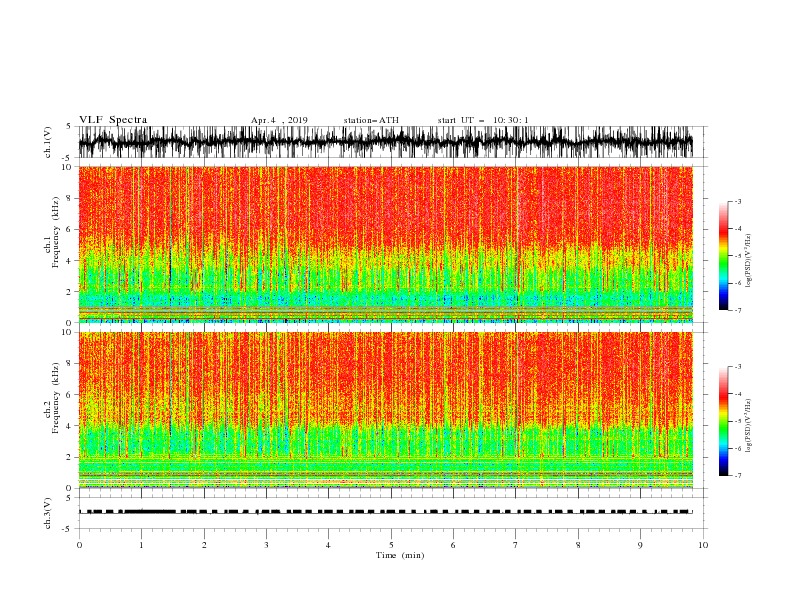Click the "ch.3(V)" axis label
This screenshot has height=612, width=792.
48,513
